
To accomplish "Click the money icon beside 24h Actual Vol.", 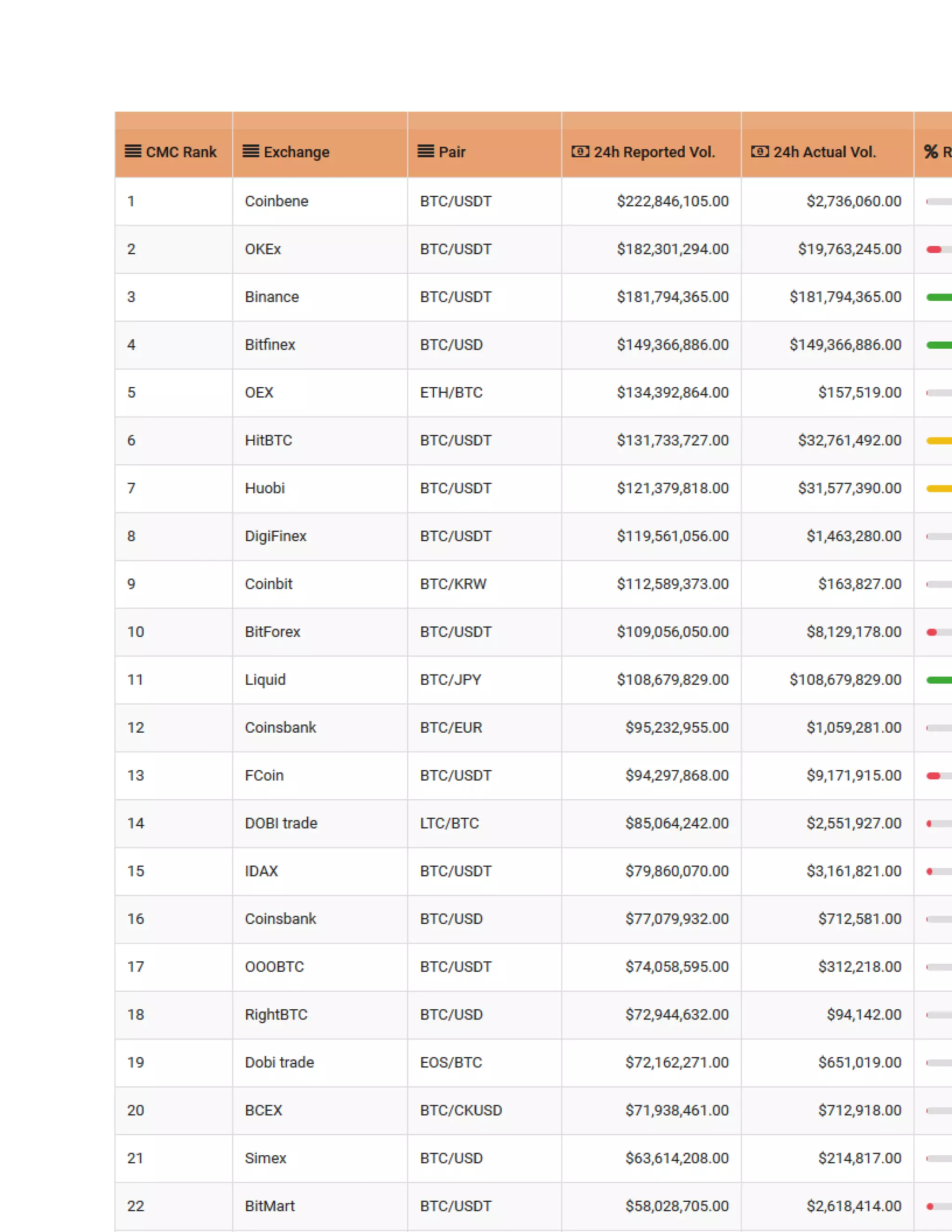I will coord(760,151).
